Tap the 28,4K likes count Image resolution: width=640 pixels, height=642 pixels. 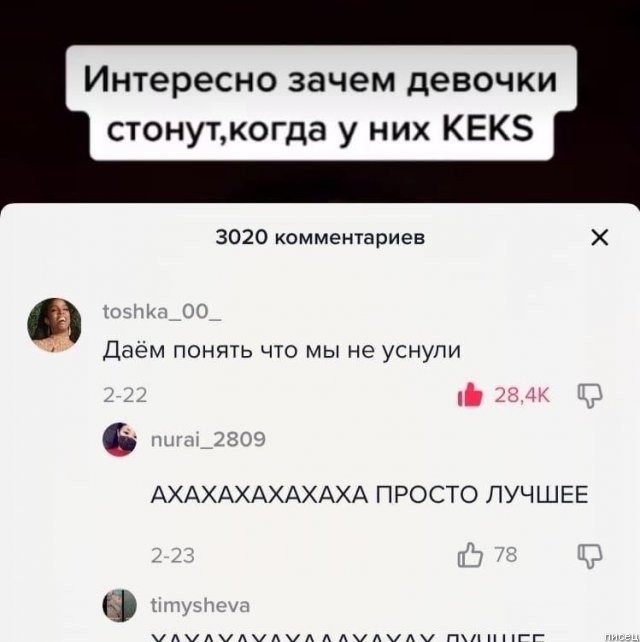pyautogui.click(x=522, y=395)
